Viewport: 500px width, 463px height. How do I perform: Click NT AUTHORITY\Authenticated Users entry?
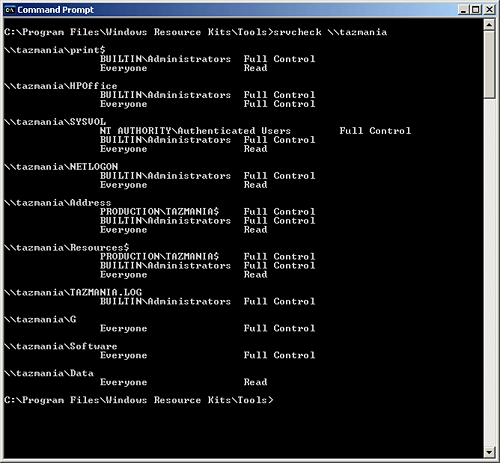(x=195, y=131)
